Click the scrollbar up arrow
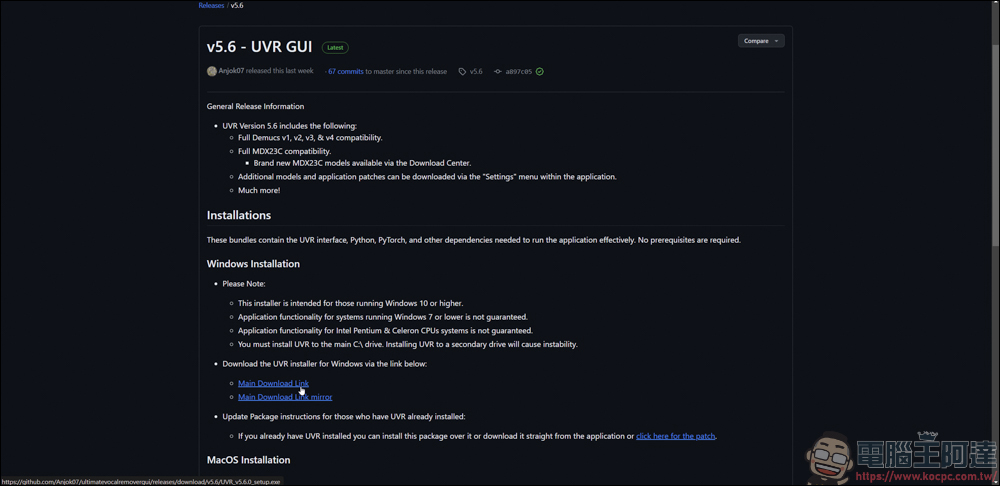 point(995,4)
